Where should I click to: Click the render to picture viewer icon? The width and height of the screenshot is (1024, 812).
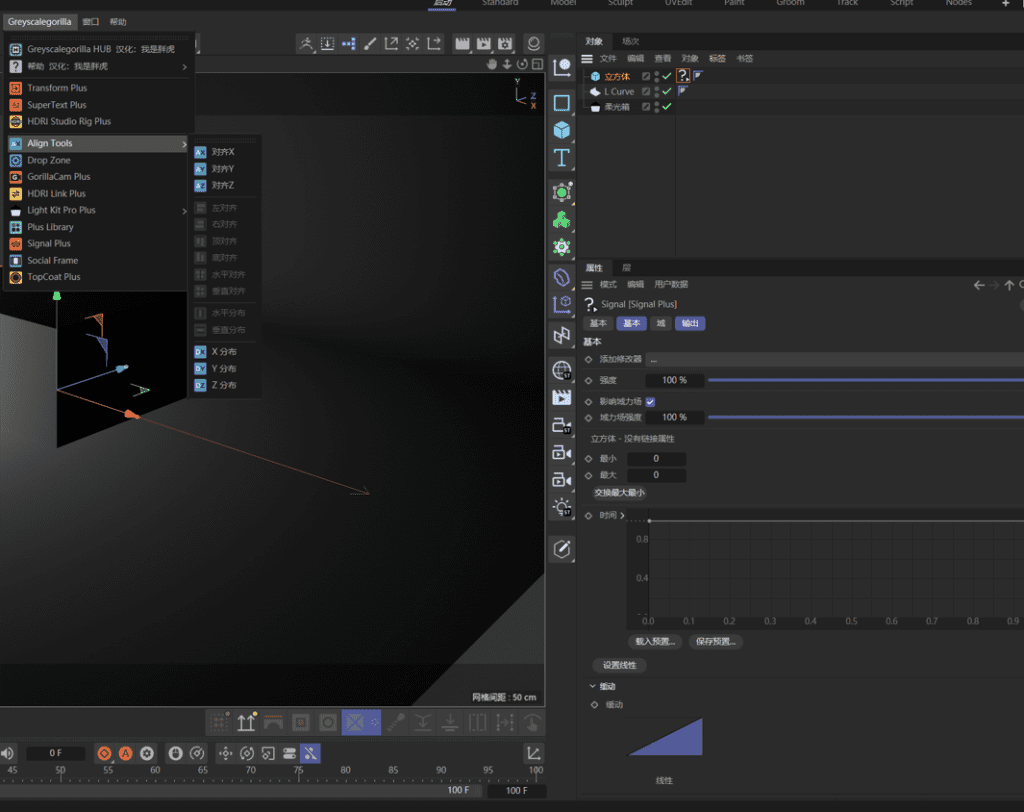(x=483, y=44)
